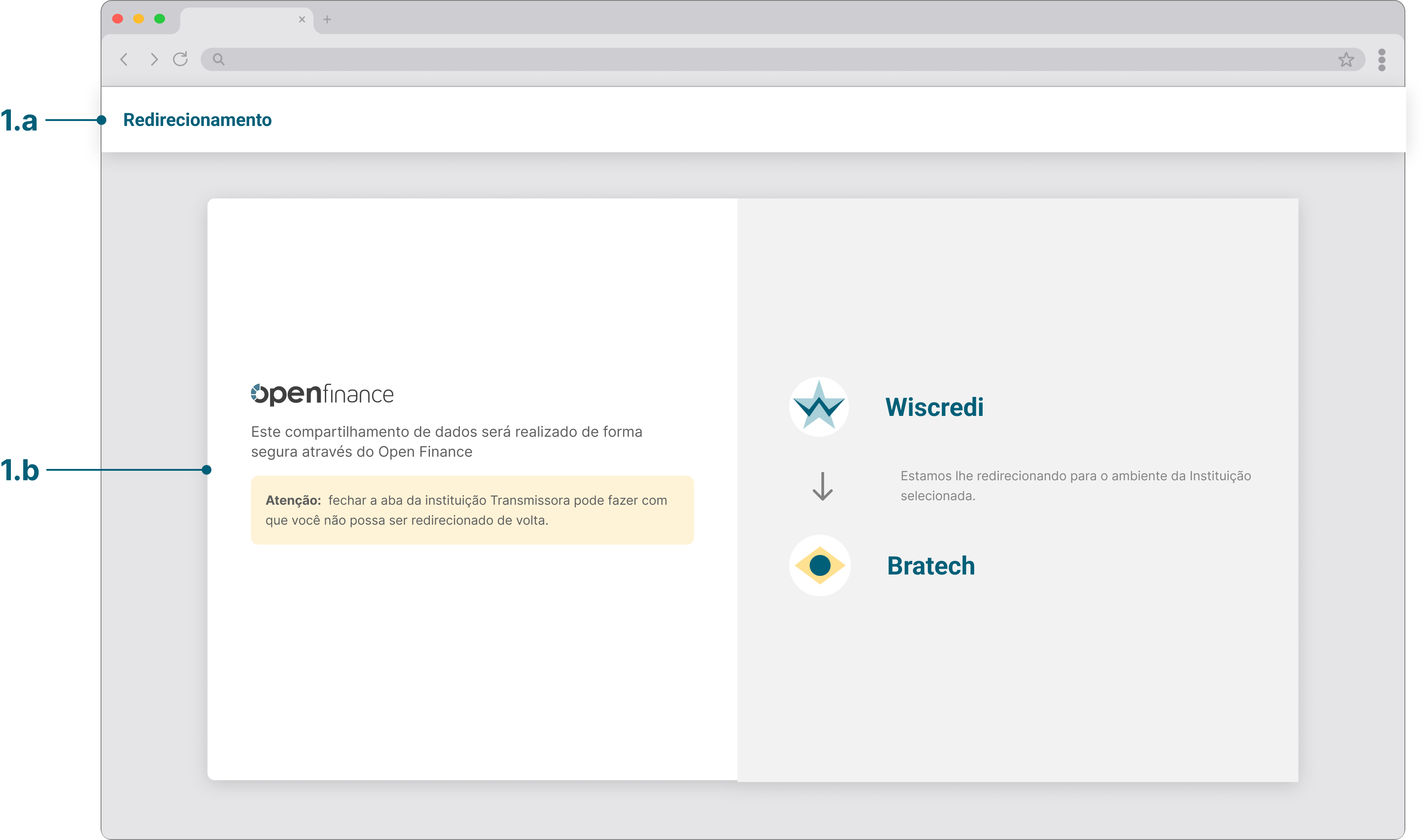This screenshot has width=1428, height=840.
Task: Select the active browser tab
Action: point(246,20)
